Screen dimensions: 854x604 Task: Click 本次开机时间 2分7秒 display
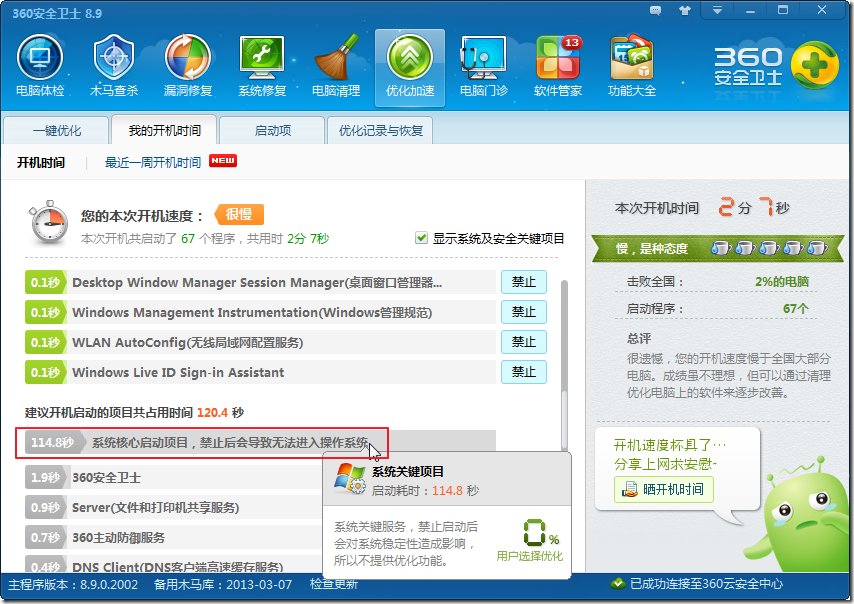click(x=702, y=208)
